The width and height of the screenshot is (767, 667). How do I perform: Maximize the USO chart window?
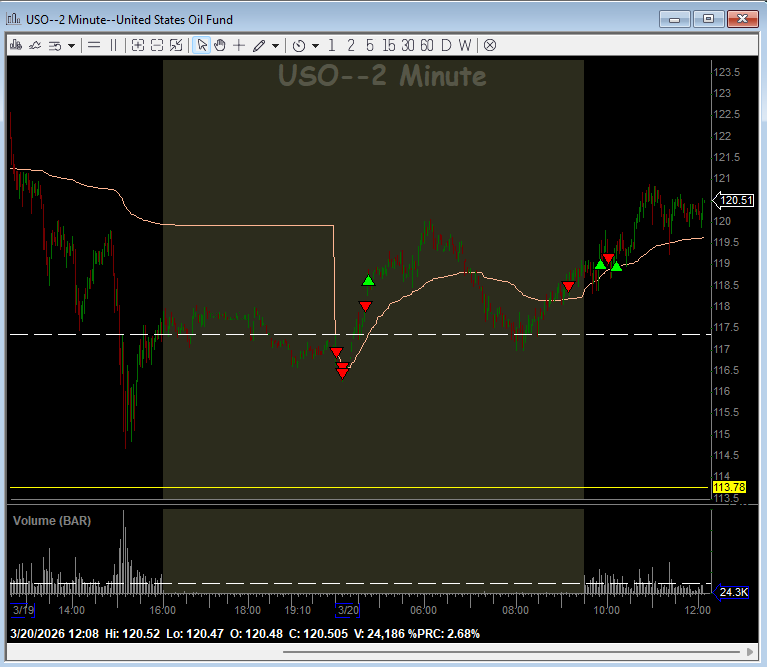point(708,19)
